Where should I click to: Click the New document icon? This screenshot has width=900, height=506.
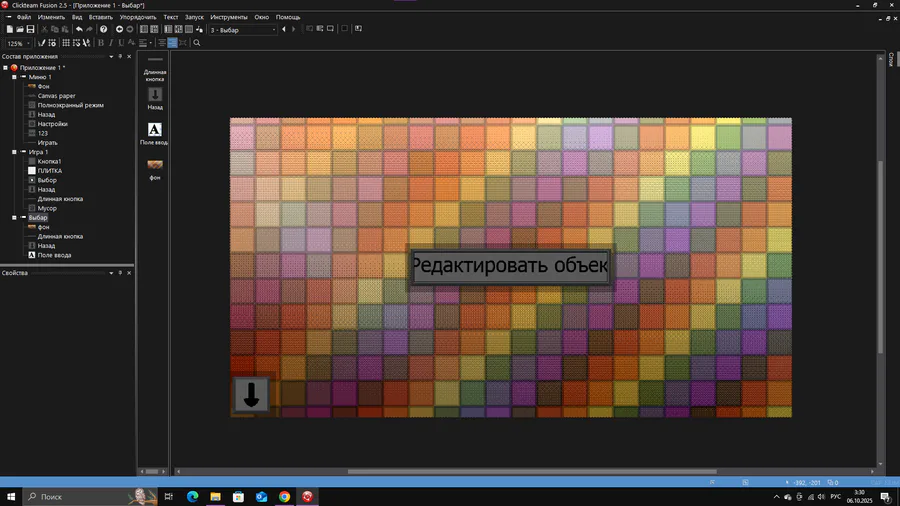(x=9, y=29)
